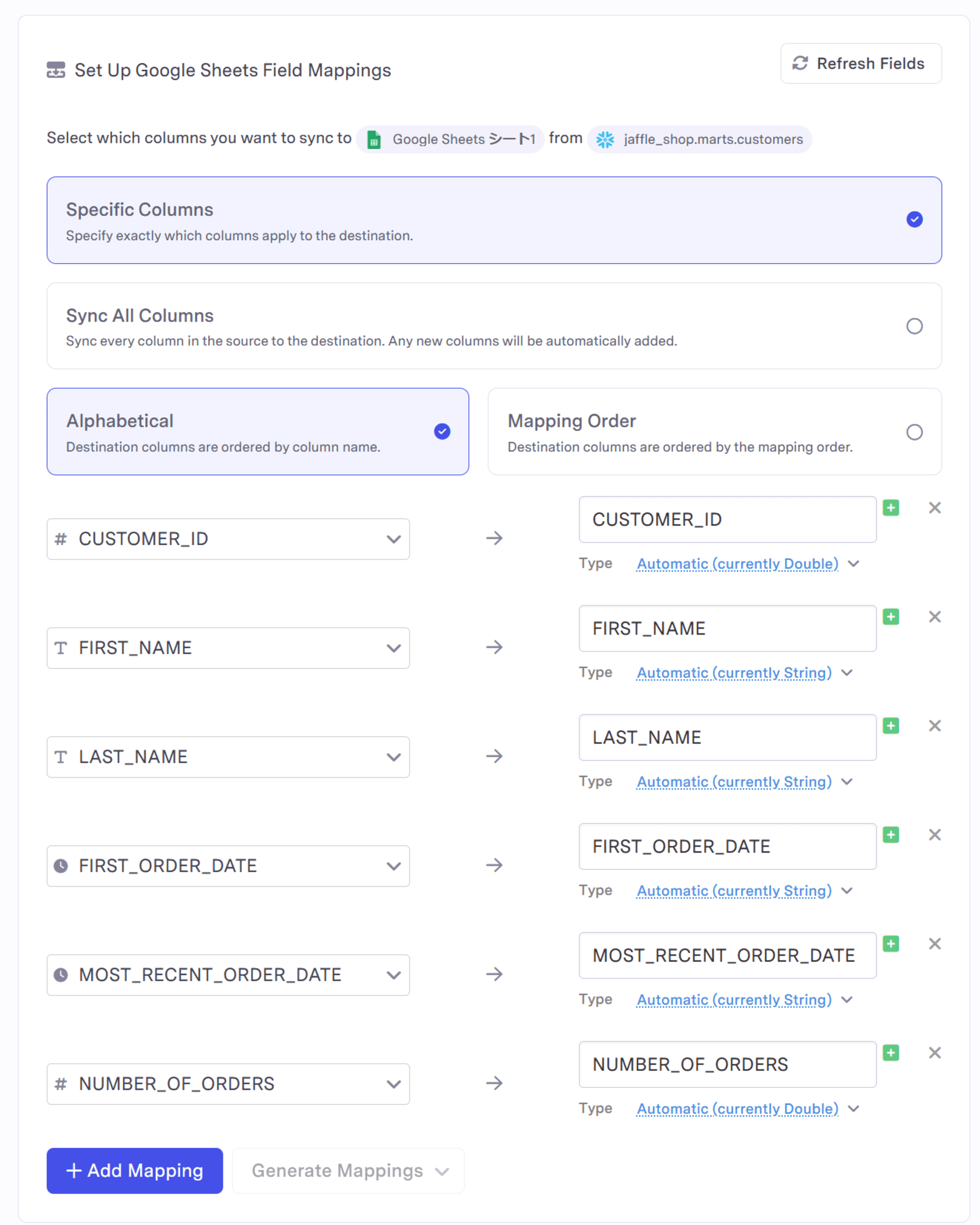Screen dimensions: 980x1225
Task: Click green plus icon for CUSTOMER_ID
Action: pyautogui.click(x=891, y=508)
